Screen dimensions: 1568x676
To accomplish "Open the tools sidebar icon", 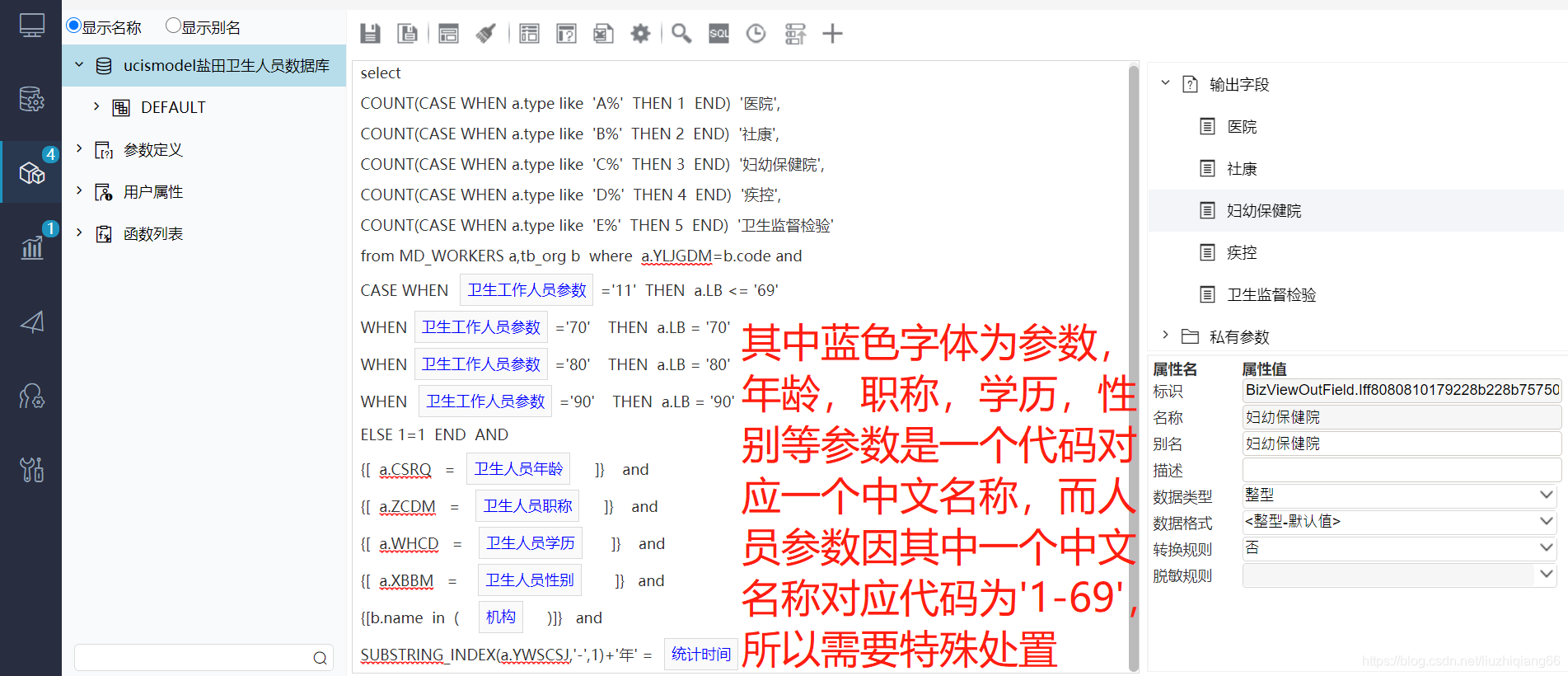I will [31, 470].
